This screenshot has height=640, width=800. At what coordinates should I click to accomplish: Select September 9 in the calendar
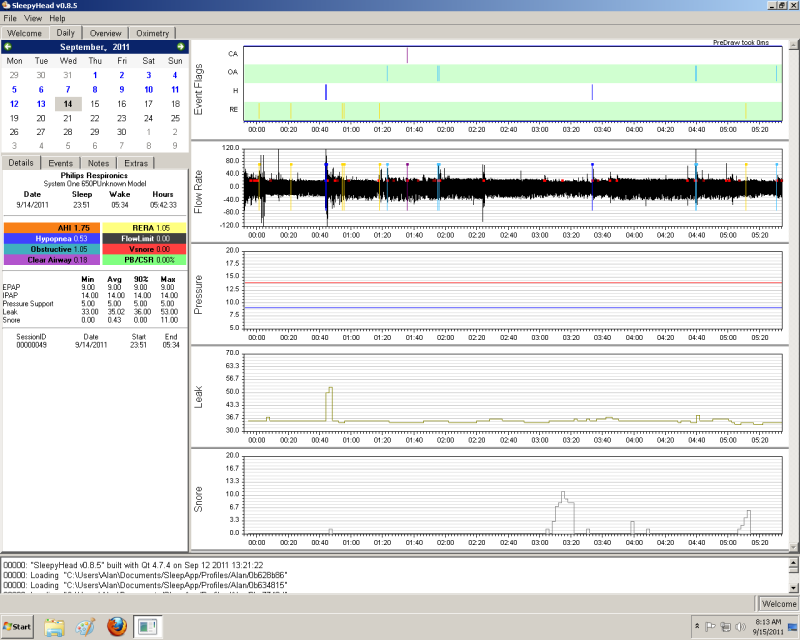[x=121, y=89]
